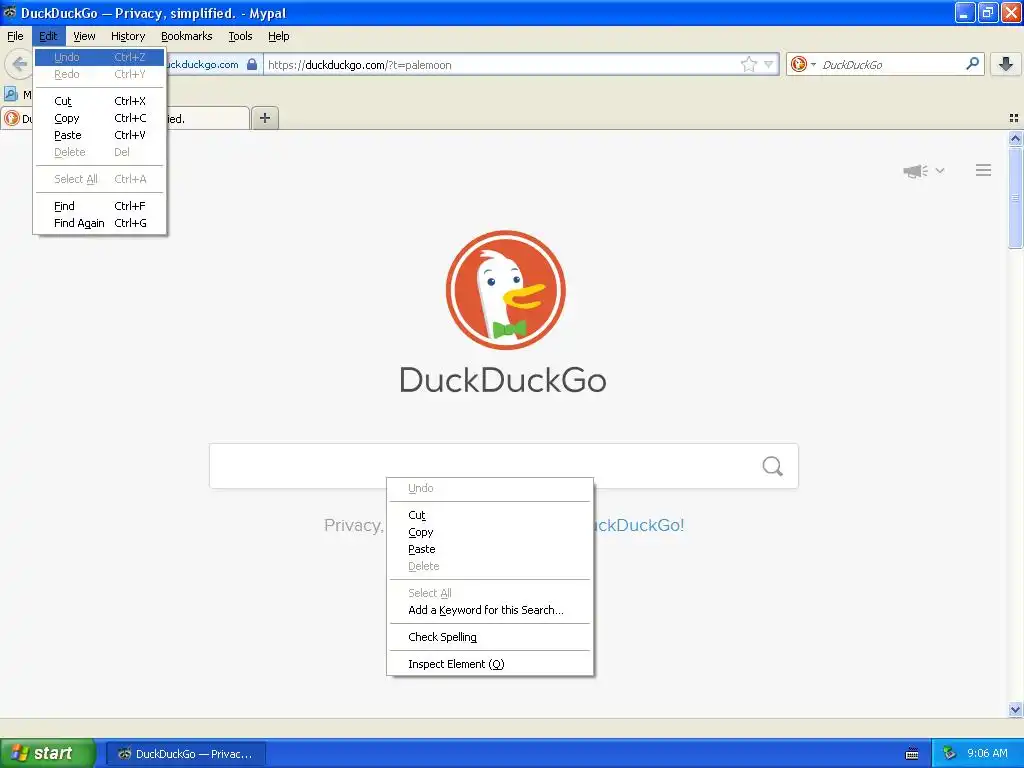Screen dimensions: 1024x768
Task: Open the Downloads arrow button
Action: tap(1006, 64)
